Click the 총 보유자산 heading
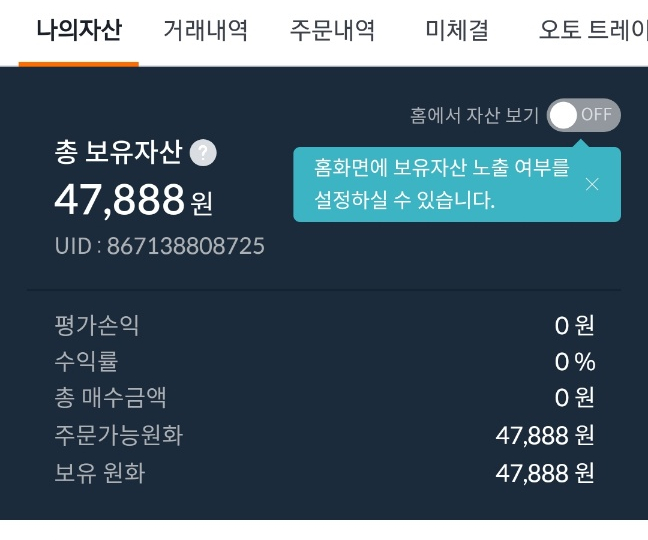648x540 pixels. (x=118, y=153)
